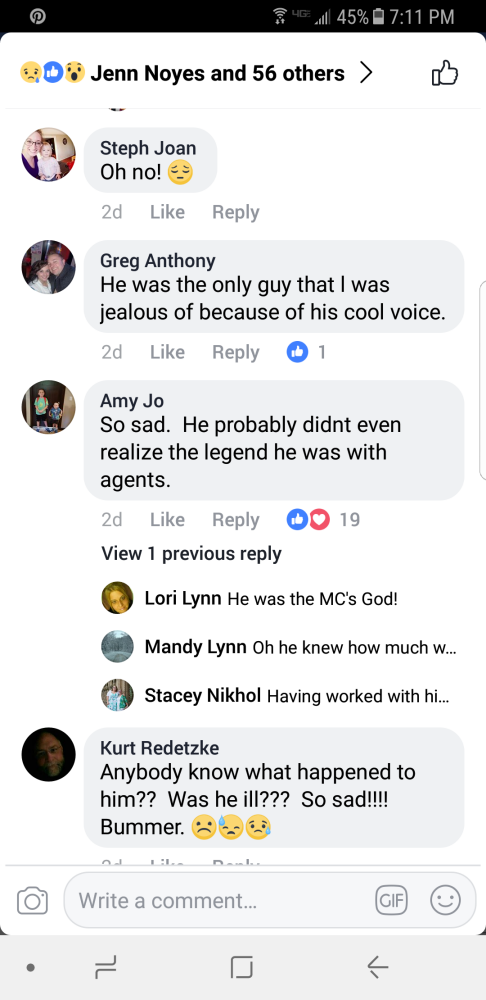Like Greg Anthony's comment
This screenshot has height=1000, width=486.
click(167, 352)
